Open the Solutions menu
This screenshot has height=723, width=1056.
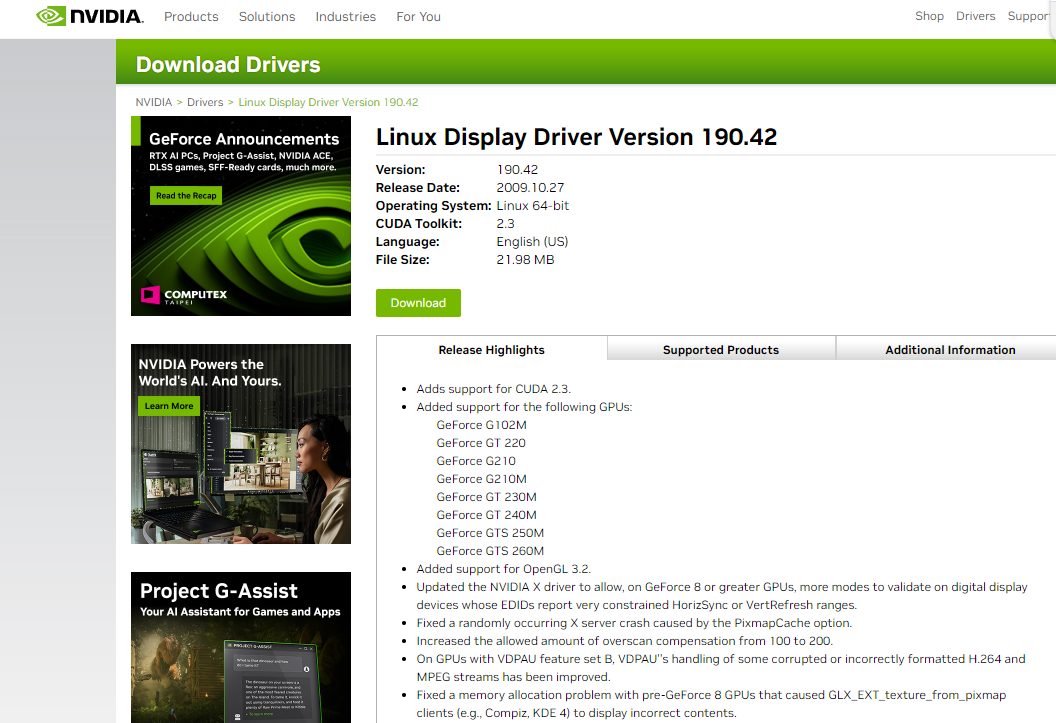click(267, 17)
